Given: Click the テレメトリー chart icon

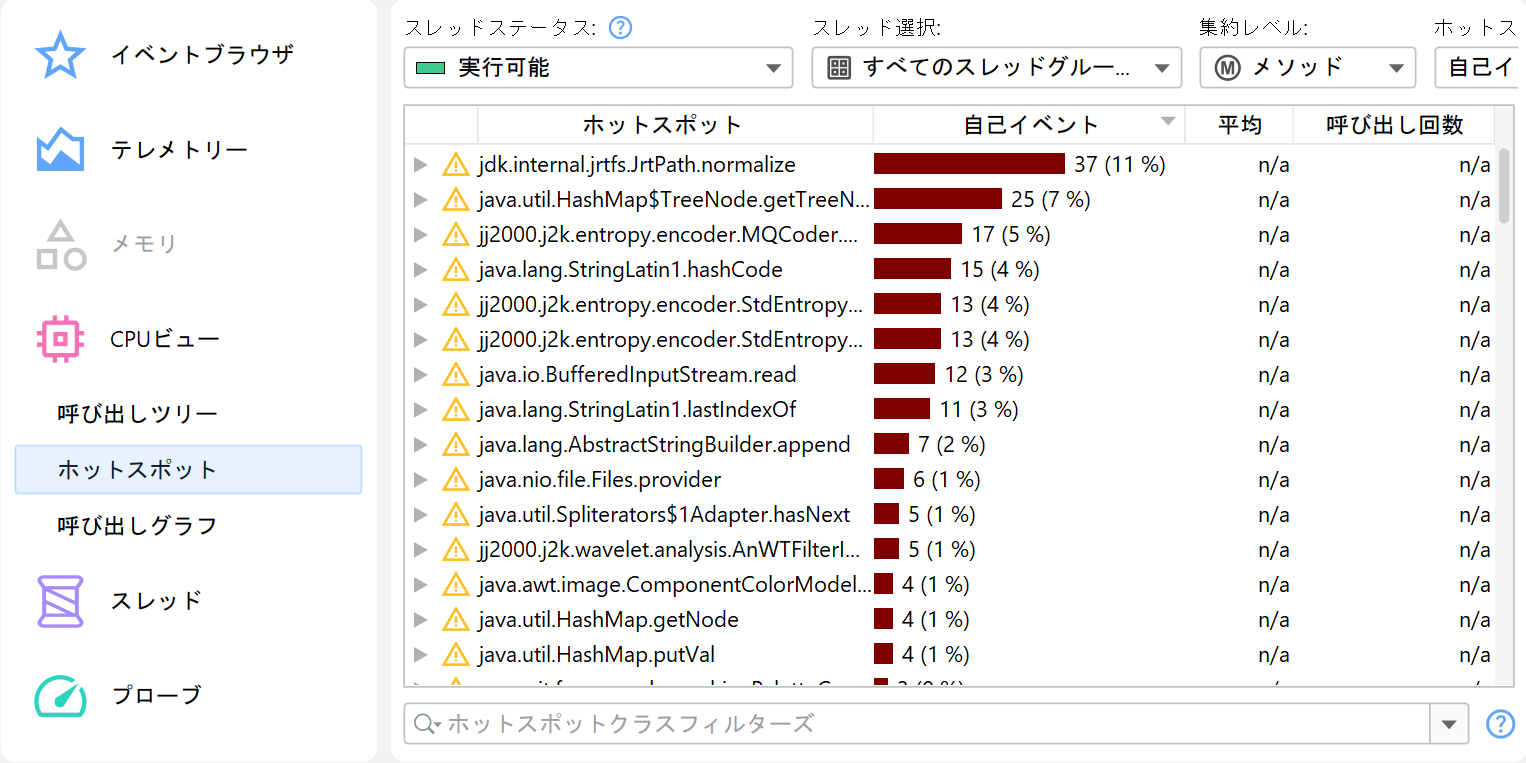Looking at the screenshot, I should (x=60, y=150).
